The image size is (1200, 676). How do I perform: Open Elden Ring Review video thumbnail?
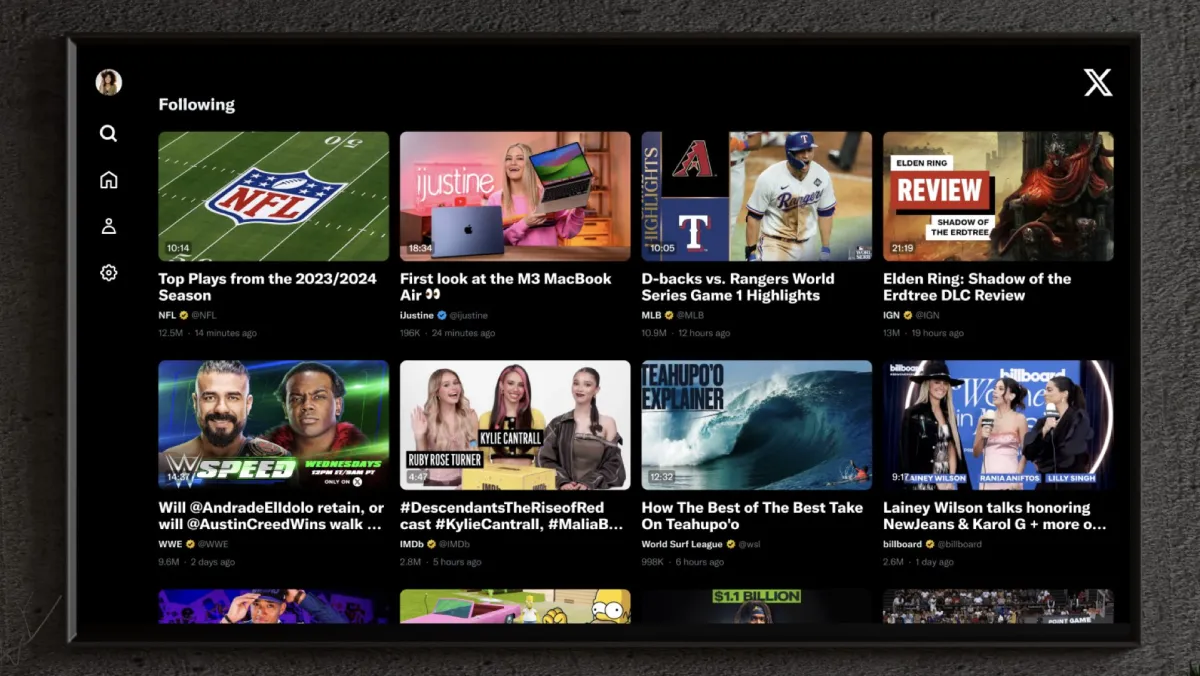click(x=998, y=196)
